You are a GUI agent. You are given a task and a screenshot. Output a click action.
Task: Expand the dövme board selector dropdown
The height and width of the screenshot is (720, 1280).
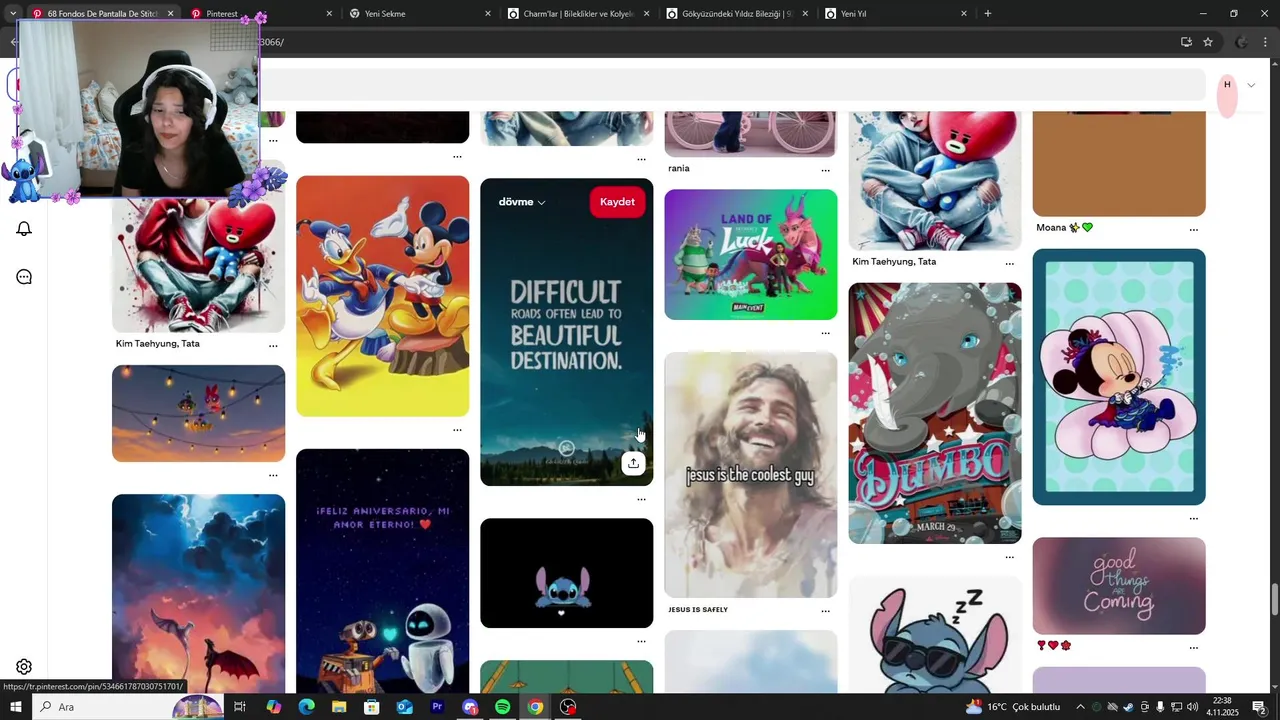[x=522, y=202]
